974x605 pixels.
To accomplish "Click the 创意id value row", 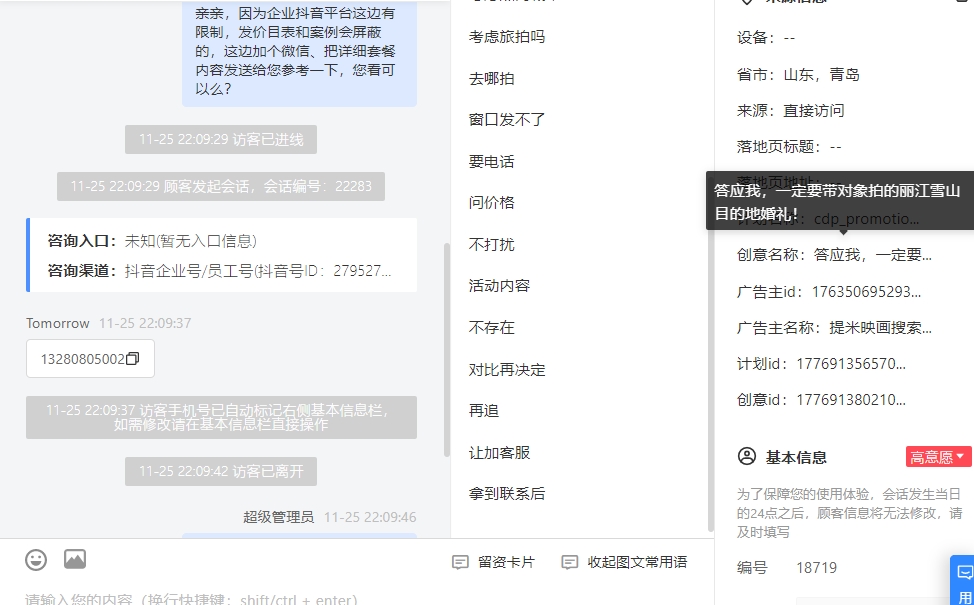I will 821,399.
